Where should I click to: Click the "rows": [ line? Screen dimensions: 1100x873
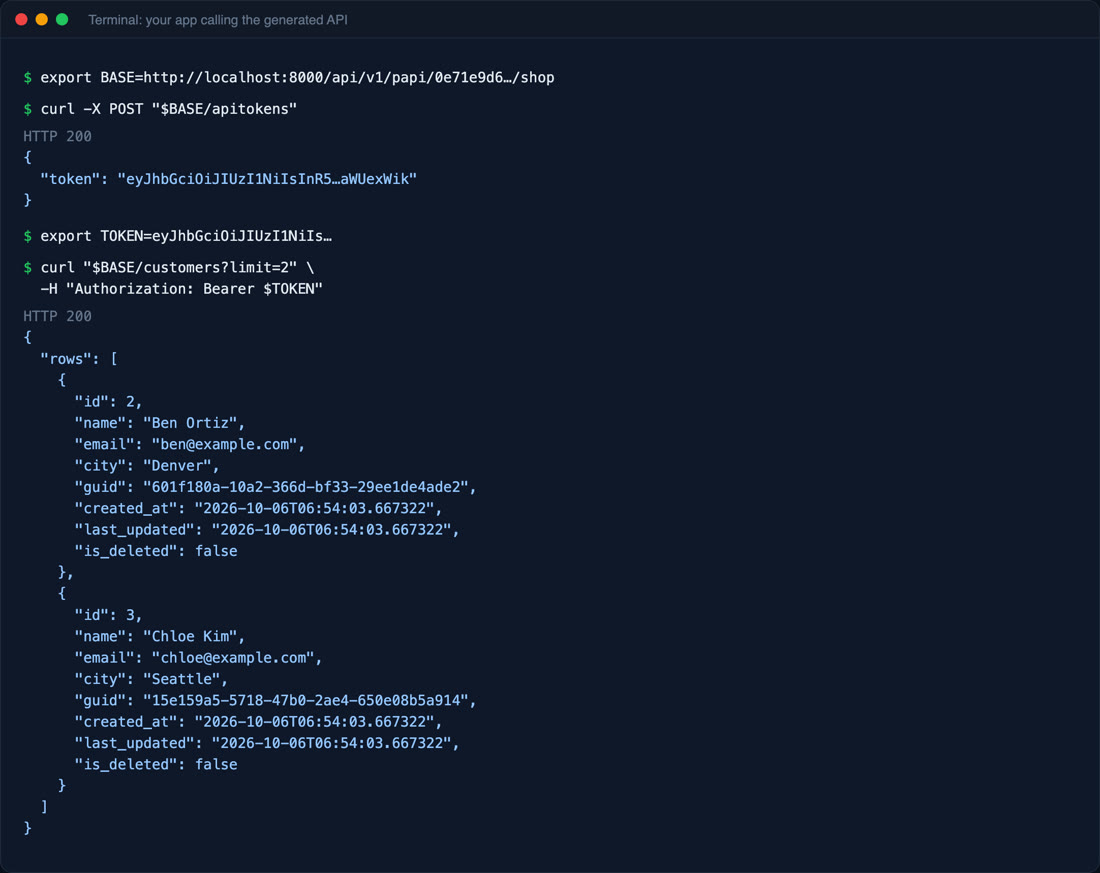click(x=79, y=359)
